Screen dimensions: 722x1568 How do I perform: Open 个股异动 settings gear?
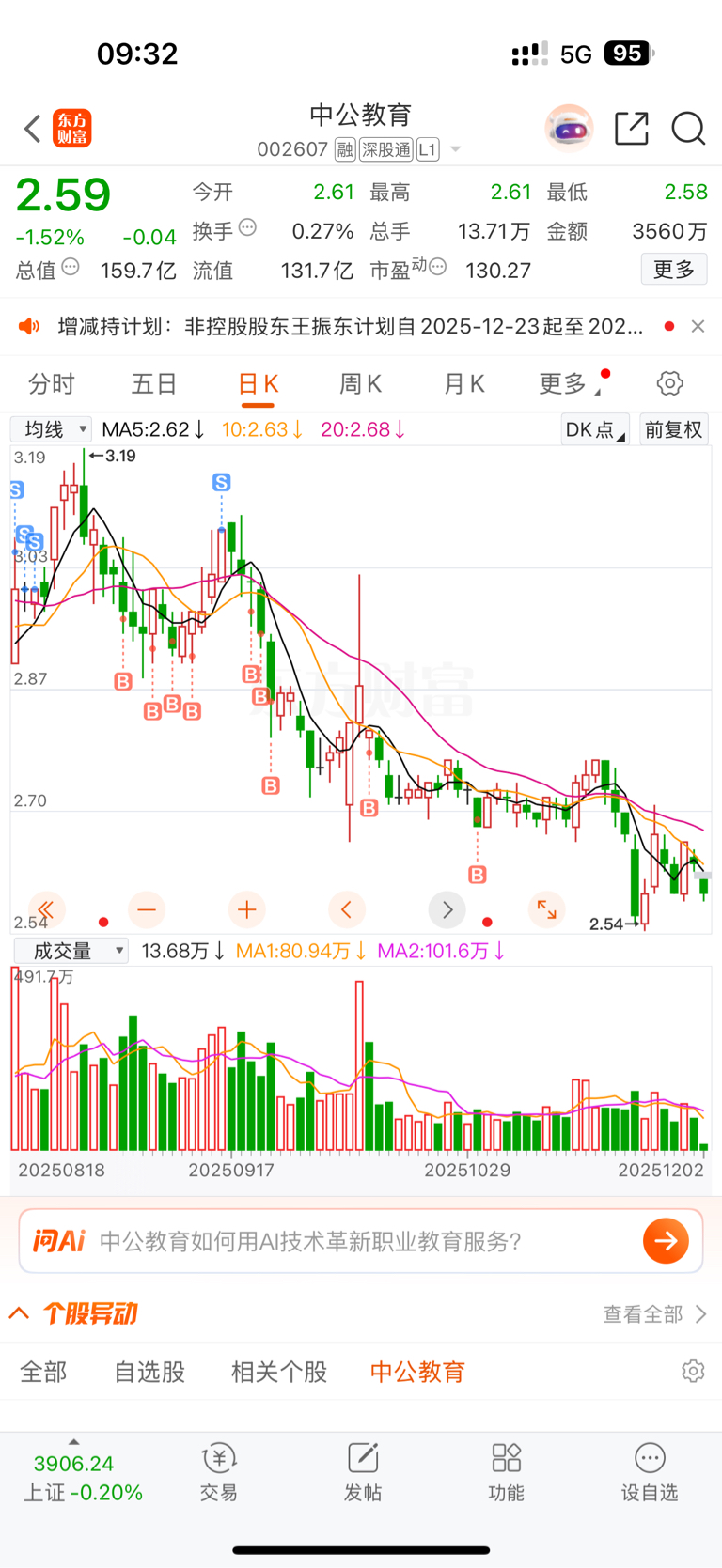[693, 1372]
